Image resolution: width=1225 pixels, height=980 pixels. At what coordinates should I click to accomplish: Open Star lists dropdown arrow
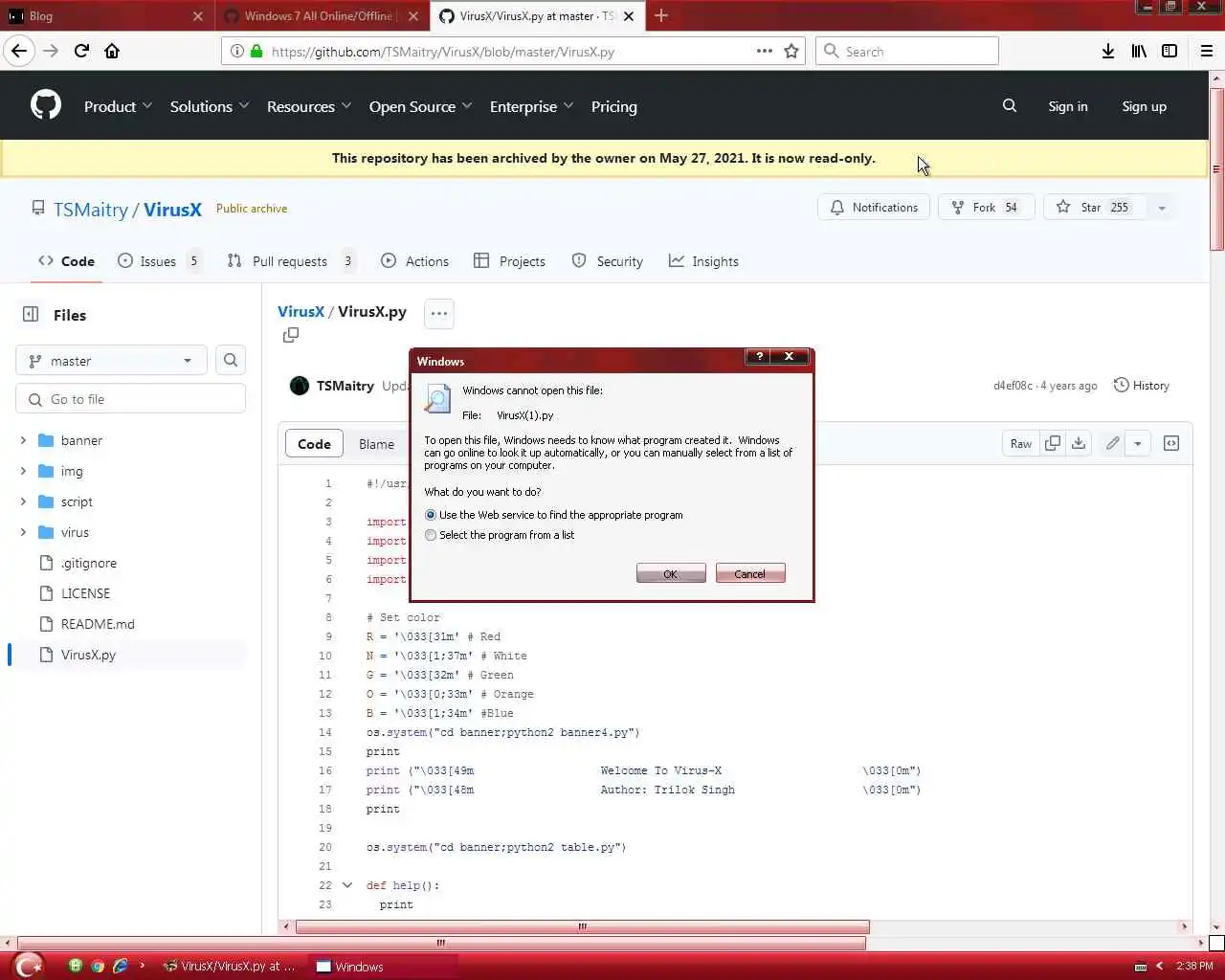[x=1161, y=207]
